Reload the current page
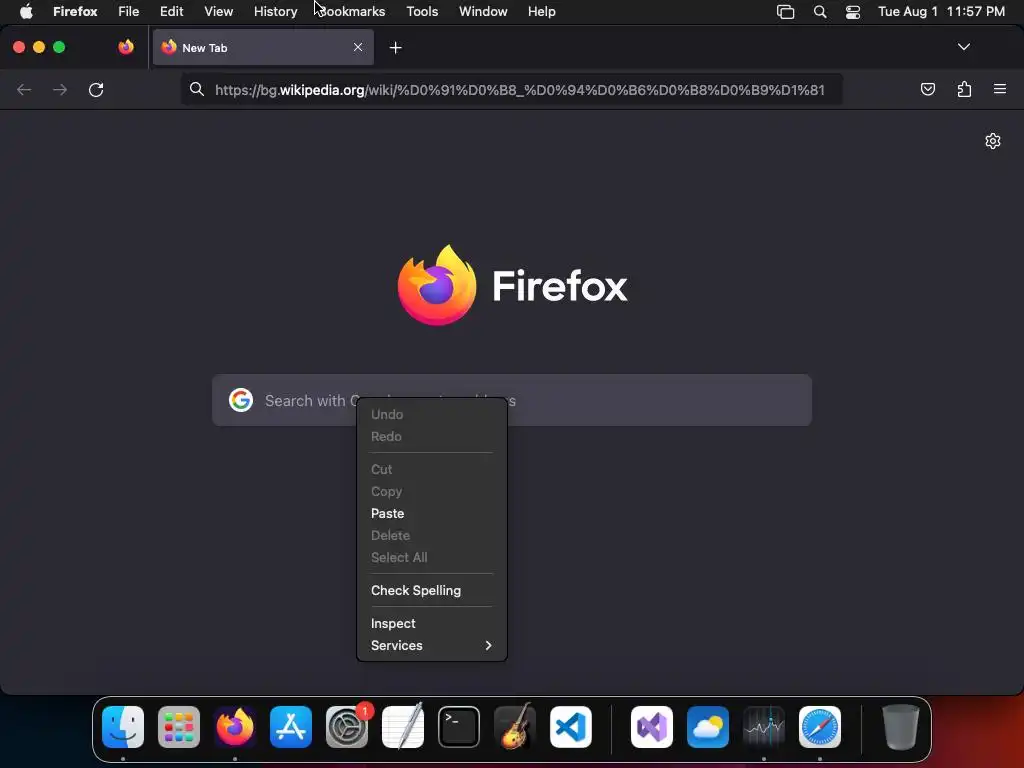1024x768 pixels. [96, 89]
